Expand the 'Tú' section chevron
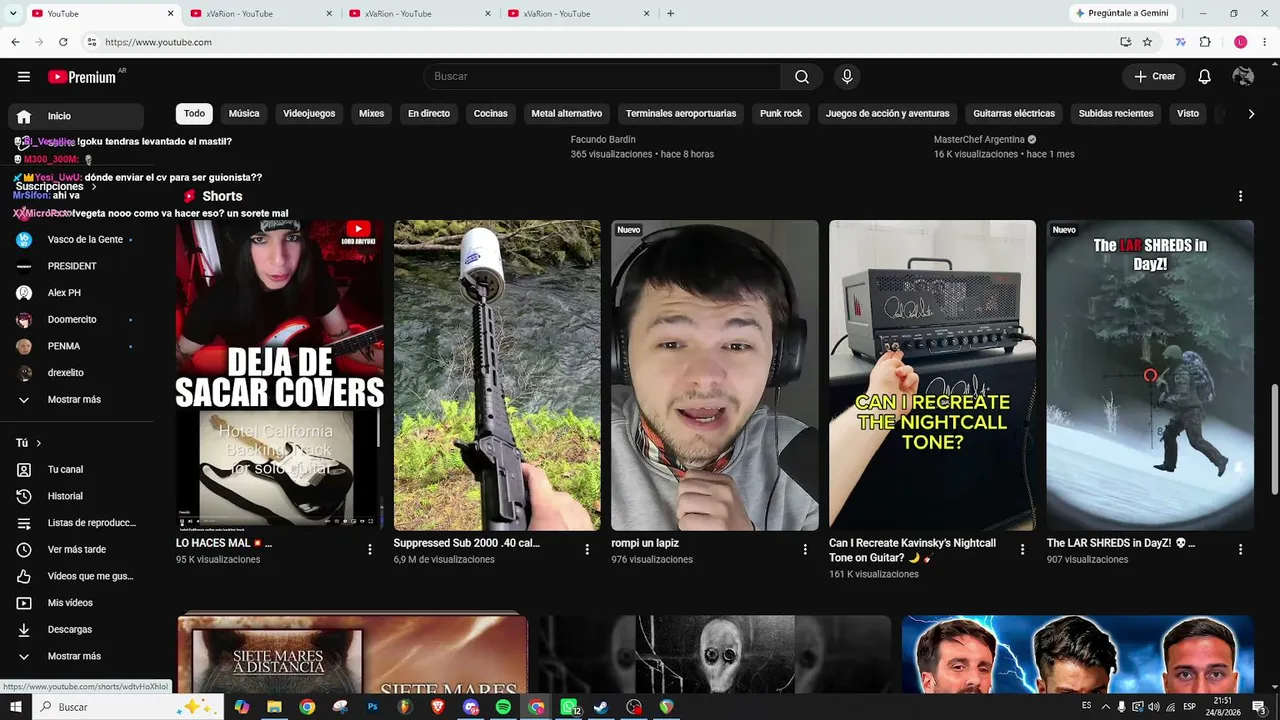The height and width of the screenshot is (720, 1280). (39, 443)
